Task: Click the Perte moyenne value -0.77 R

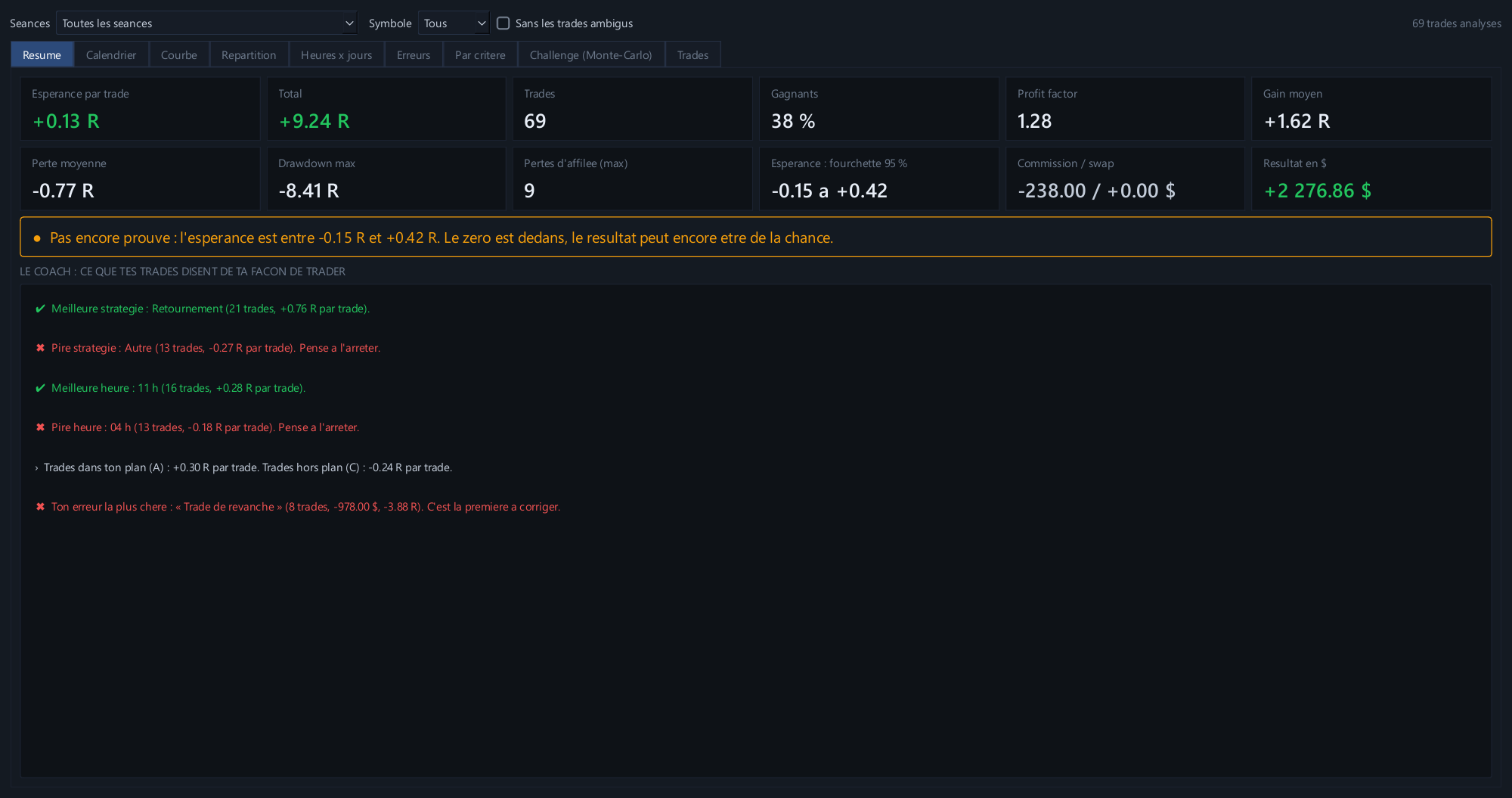Action: coord(64,191)
